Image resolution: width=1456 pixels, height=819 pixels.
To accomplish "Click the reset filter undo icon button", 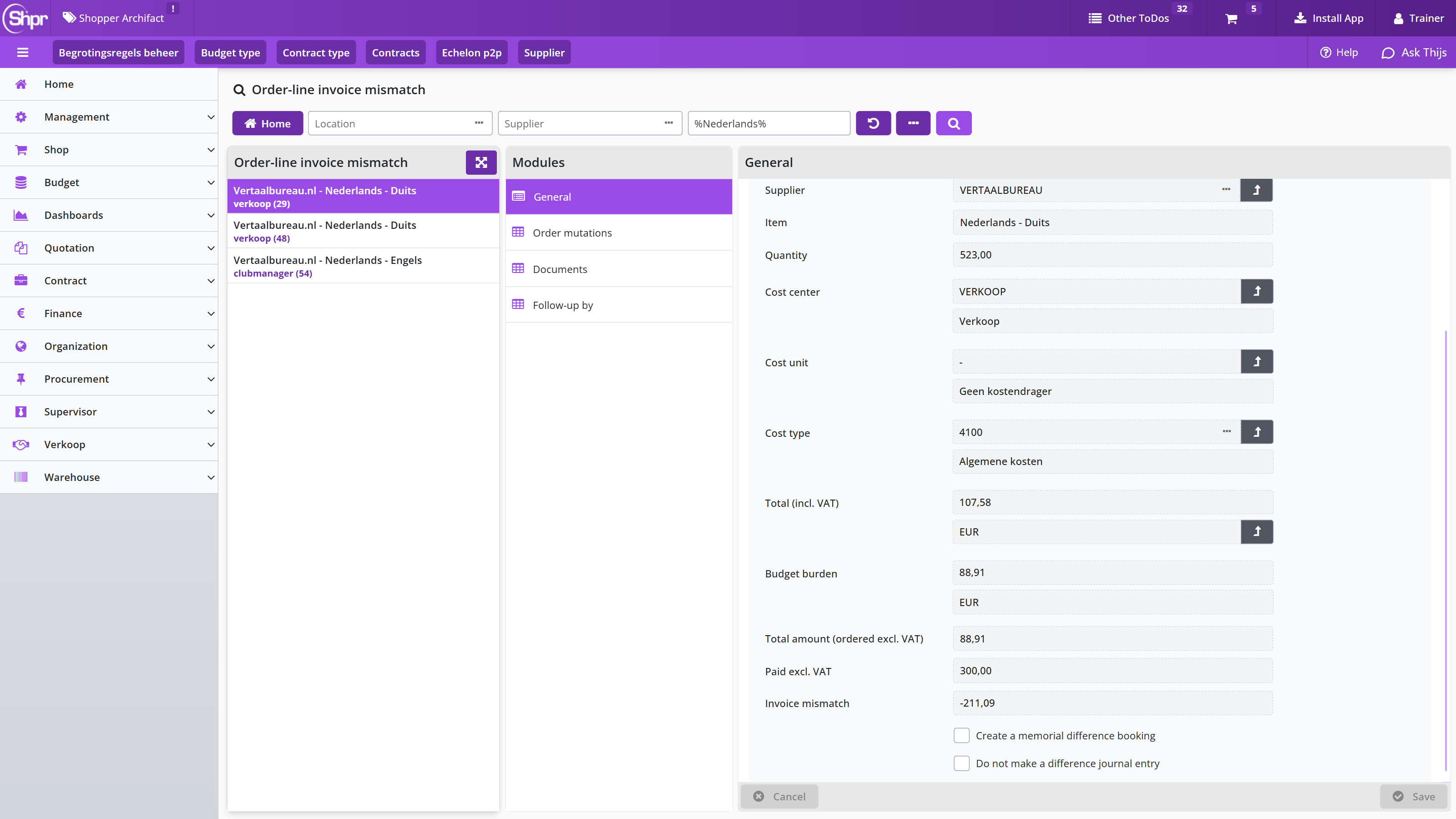I will (x=873, y=123).
